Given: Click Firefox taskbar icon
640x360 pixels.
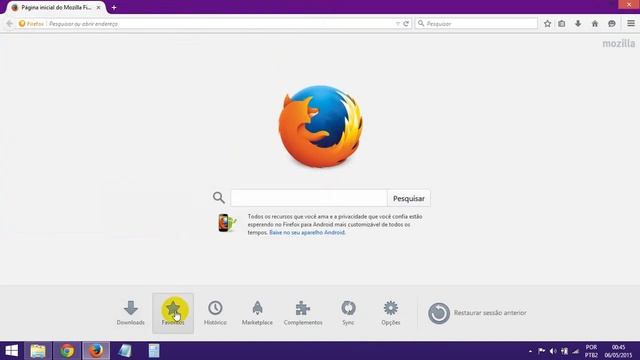Looking at the screenshot, I should [x=96, y=351].
